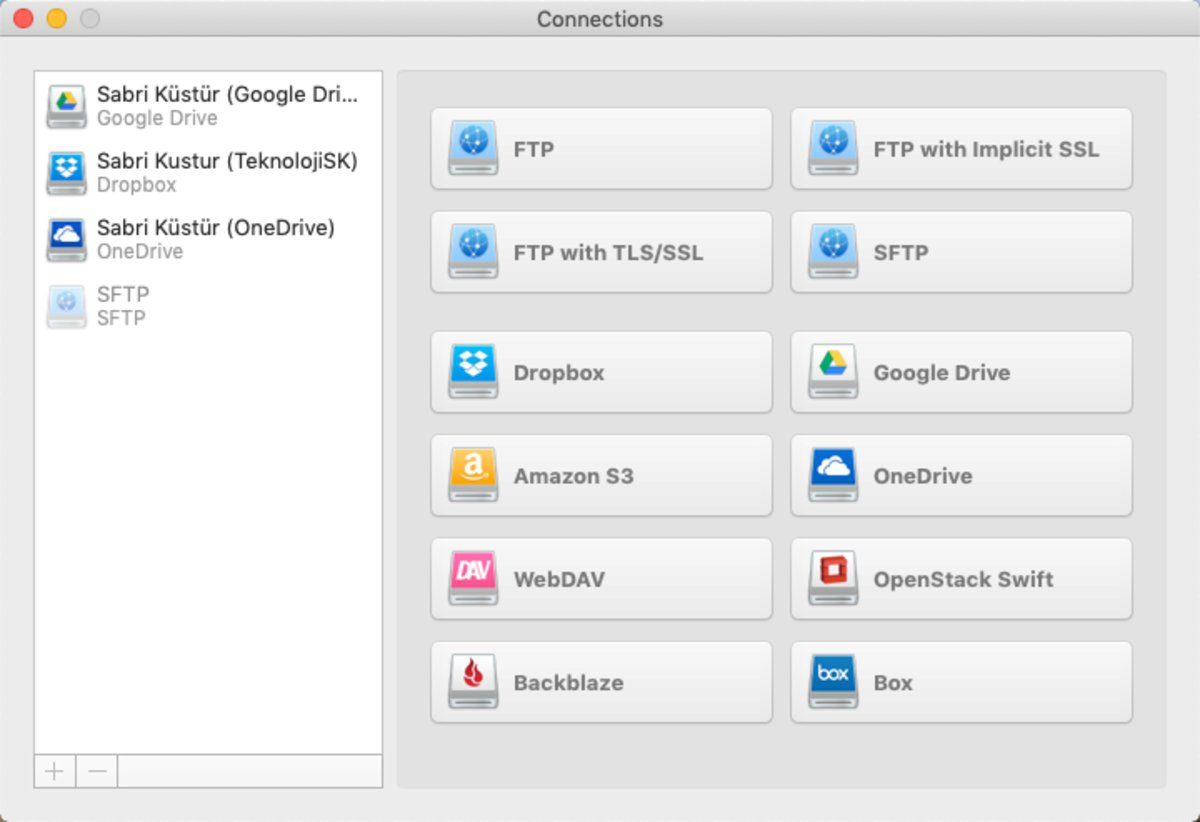The image size is (1200, 822).
Task: Click the minus icon to remove a connection
Action: tap(97, 771)
